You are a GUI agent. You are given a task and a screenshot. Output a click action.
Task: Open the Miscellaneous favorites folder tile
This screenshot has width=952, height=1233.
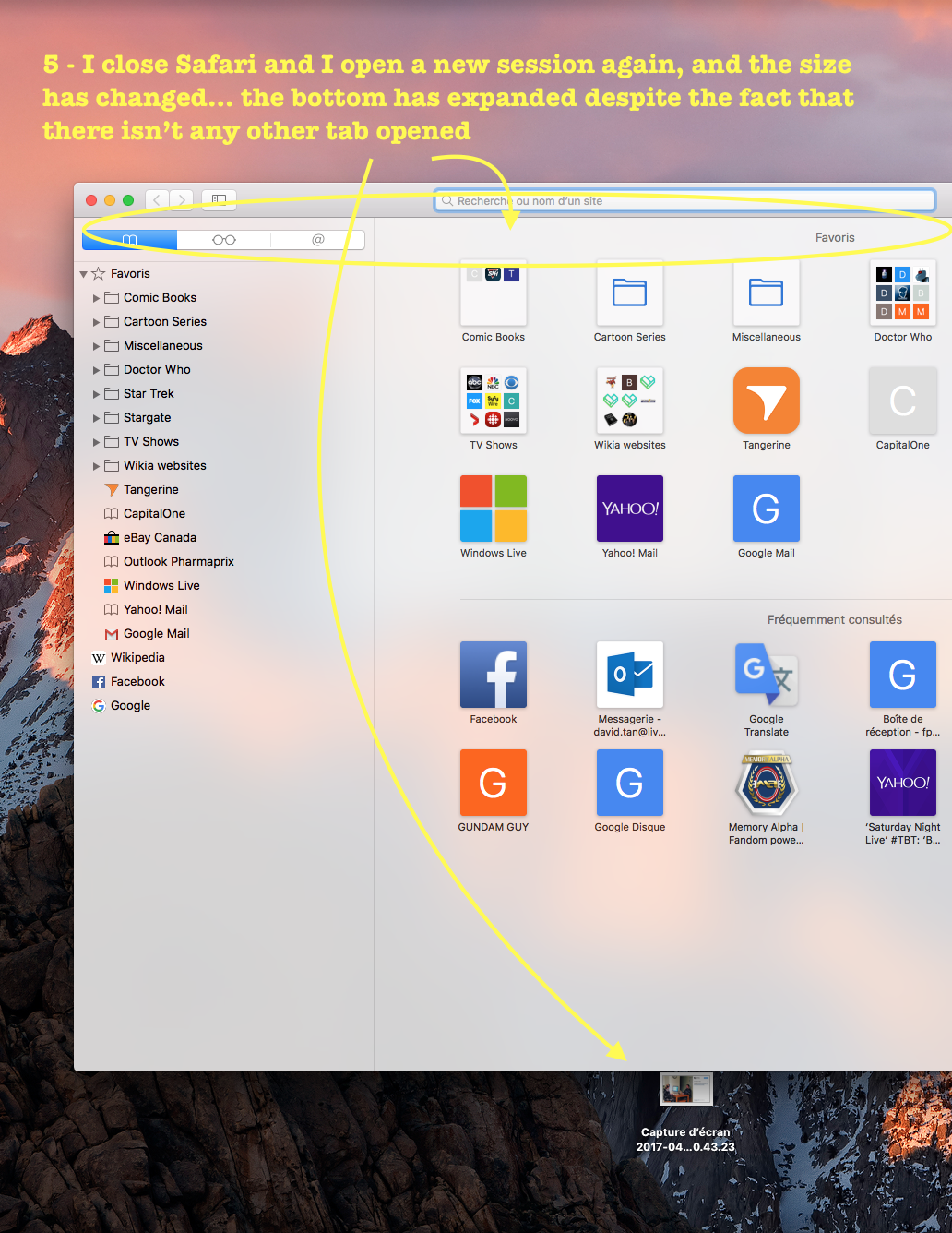(x=767, y=293)
